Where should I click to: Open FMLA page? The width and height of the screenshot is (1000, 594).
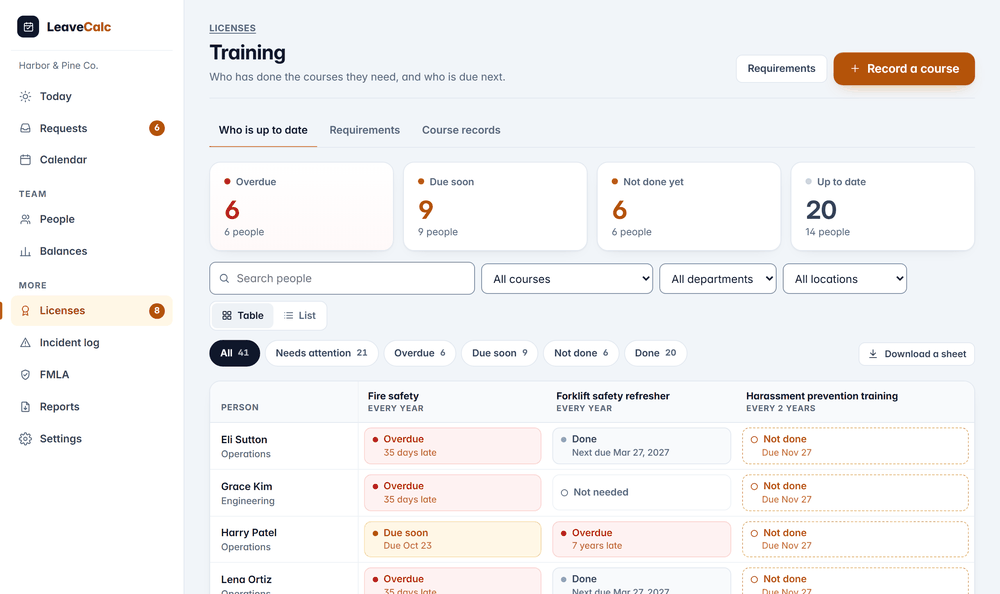(92, 375)
